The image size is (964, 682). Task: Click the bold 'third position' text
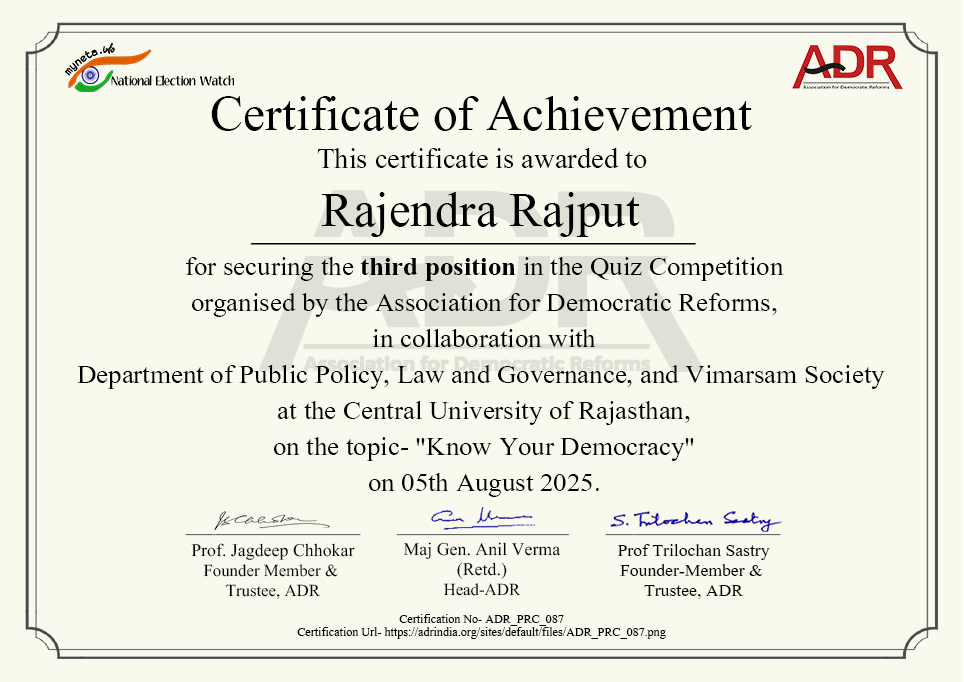point(438,268)
